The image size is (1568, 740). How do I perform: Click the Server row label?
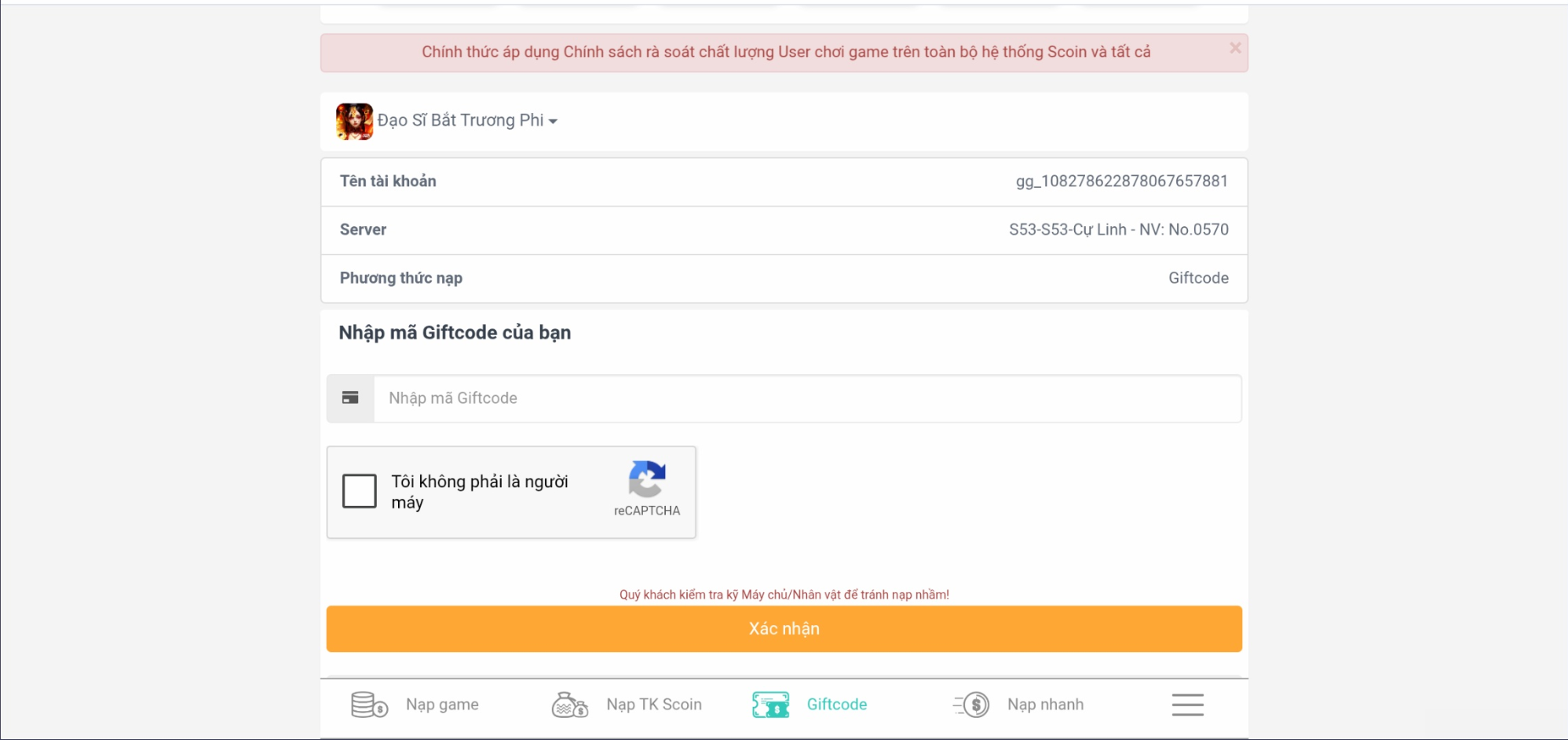[363, 229]
